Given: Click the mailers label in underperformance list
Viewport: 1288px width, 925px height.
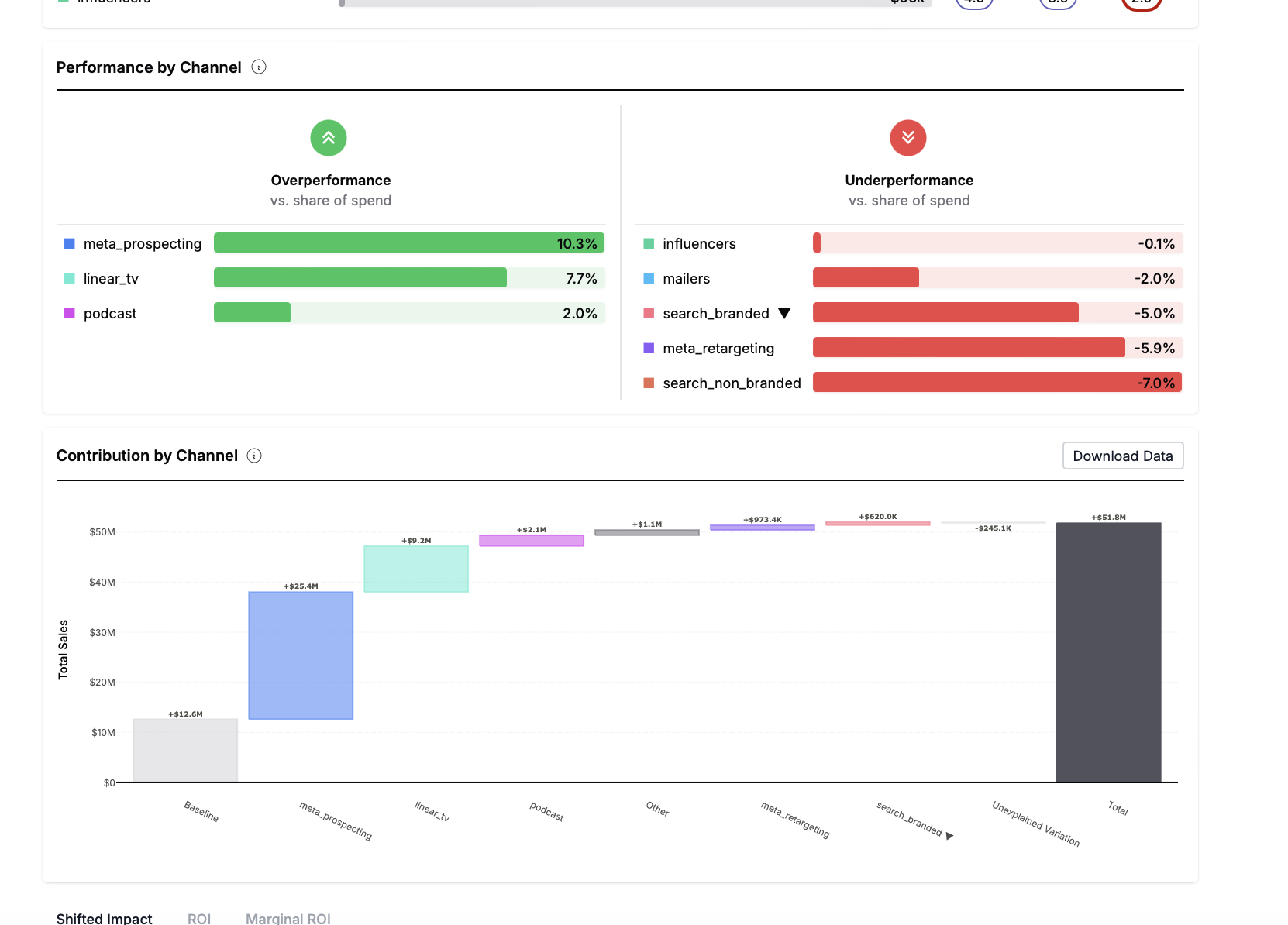Looking at the screenshot, I should [686, 279].
